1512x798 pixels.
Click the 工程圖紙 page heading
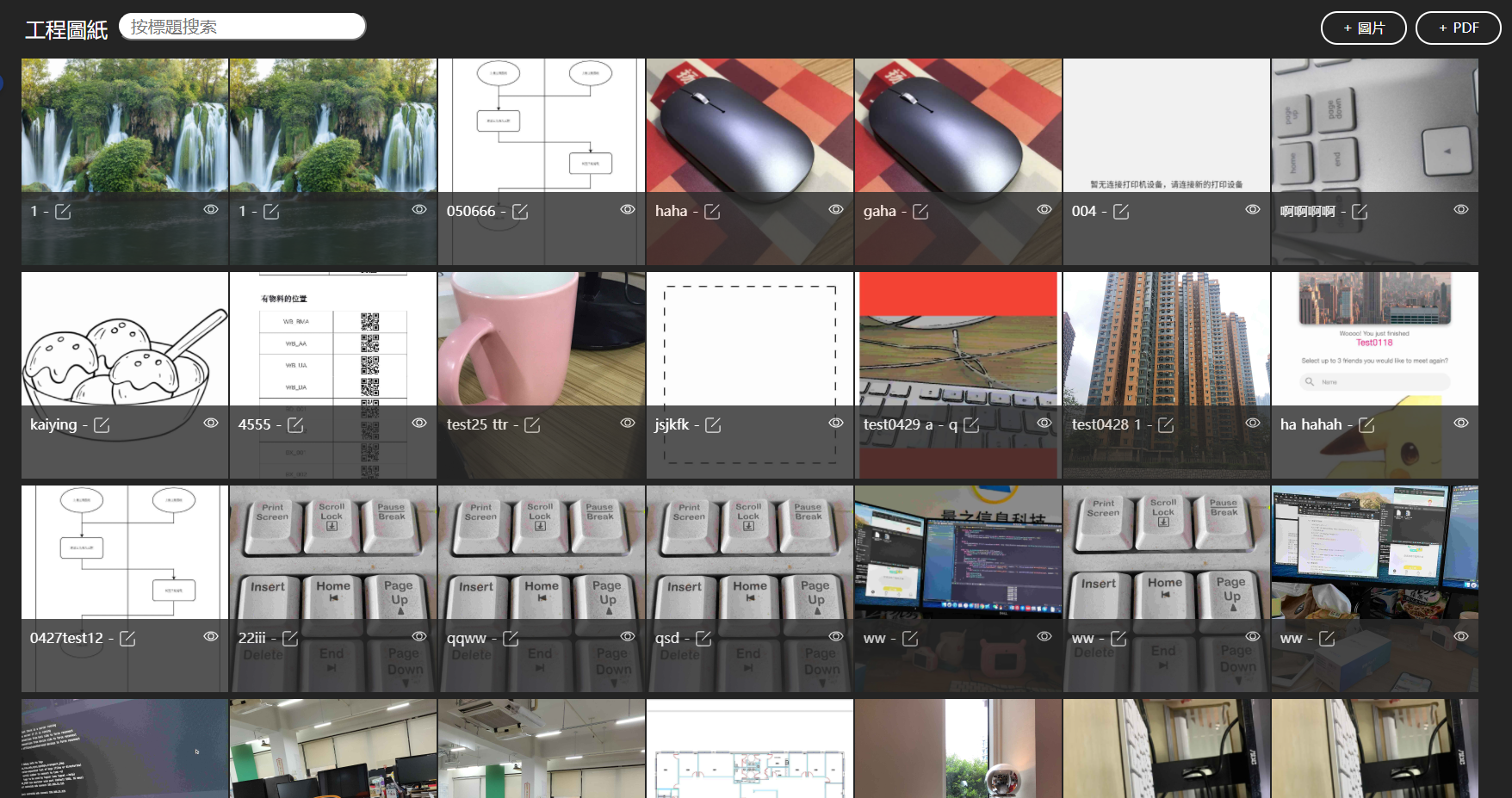(x=67, y=30)
